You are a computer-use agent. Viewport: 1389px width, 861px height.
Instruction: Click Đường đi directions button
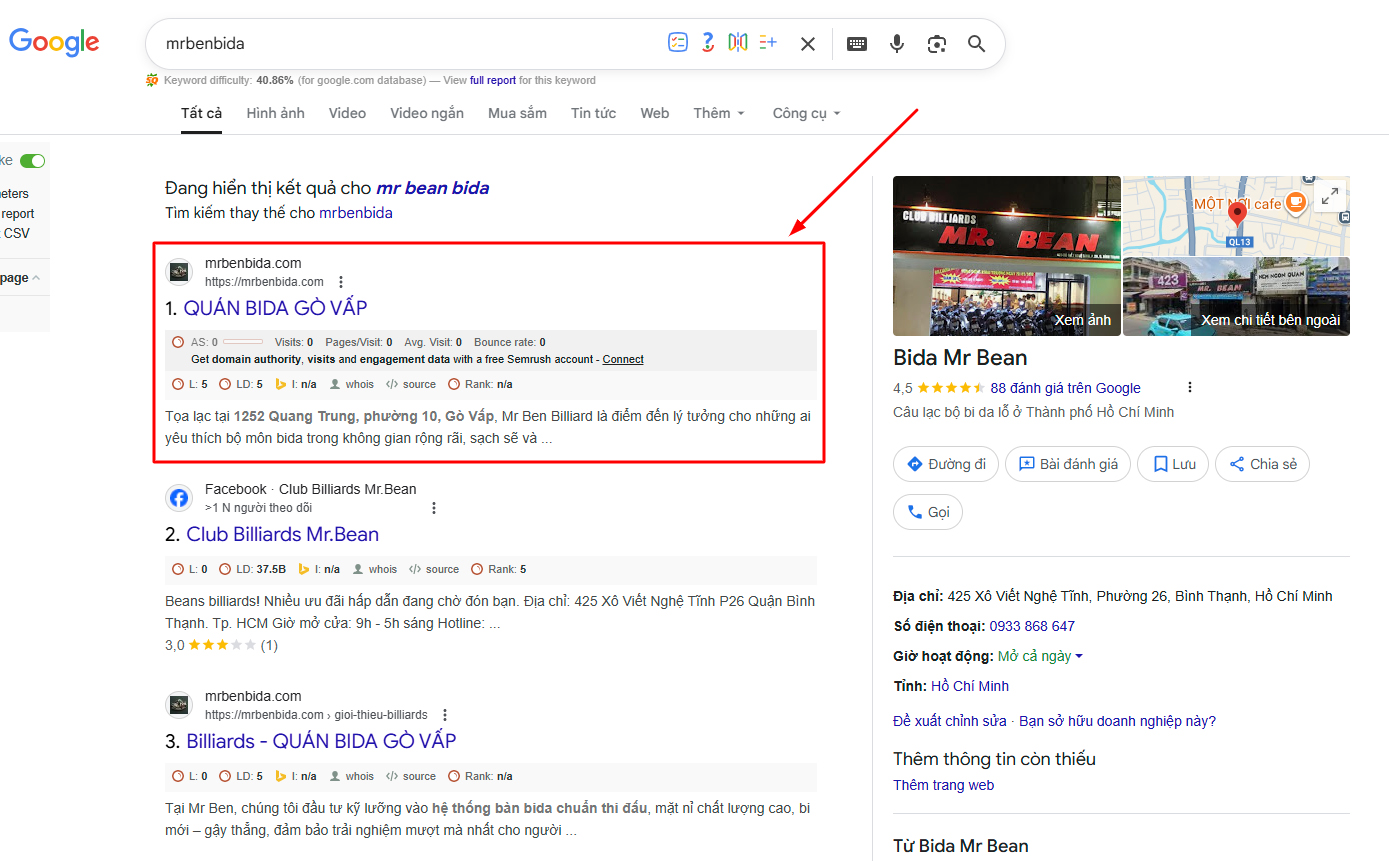pyautogui.click(x=946, y=464)
